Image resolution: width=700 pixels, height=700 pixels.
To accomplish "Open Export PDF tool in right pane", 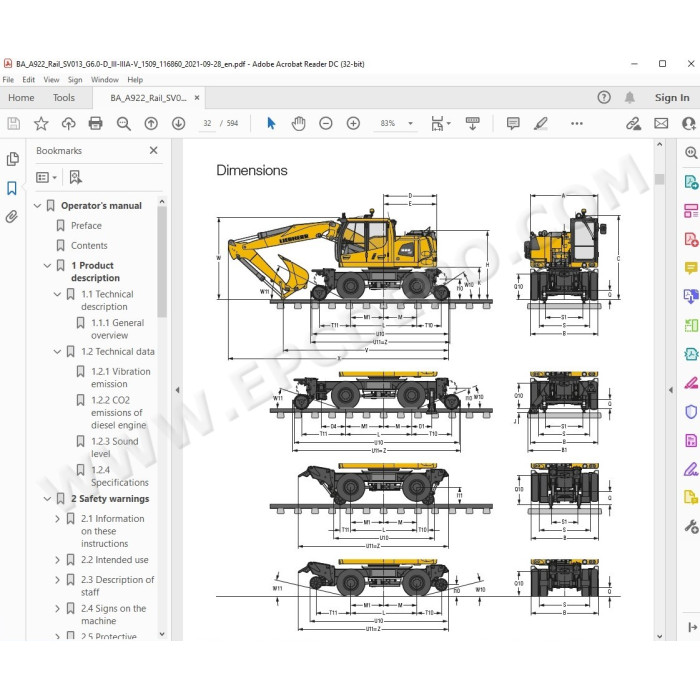I will click(691, 182).
